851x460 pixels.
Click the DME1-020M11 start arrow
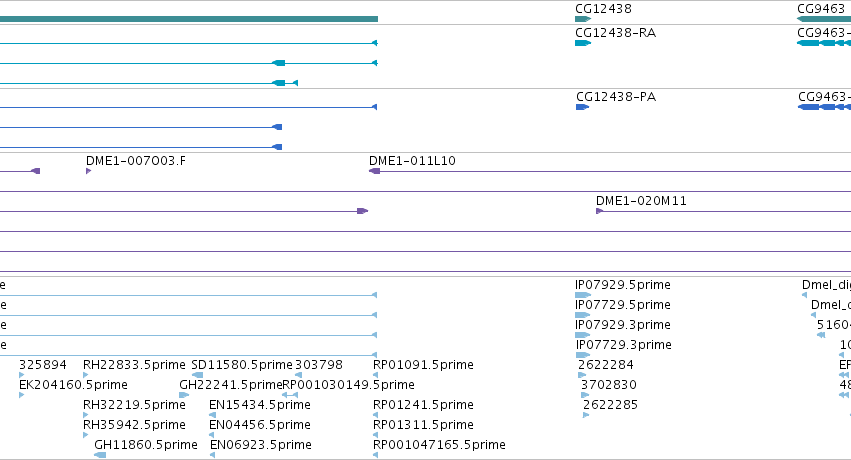[599, 211]
